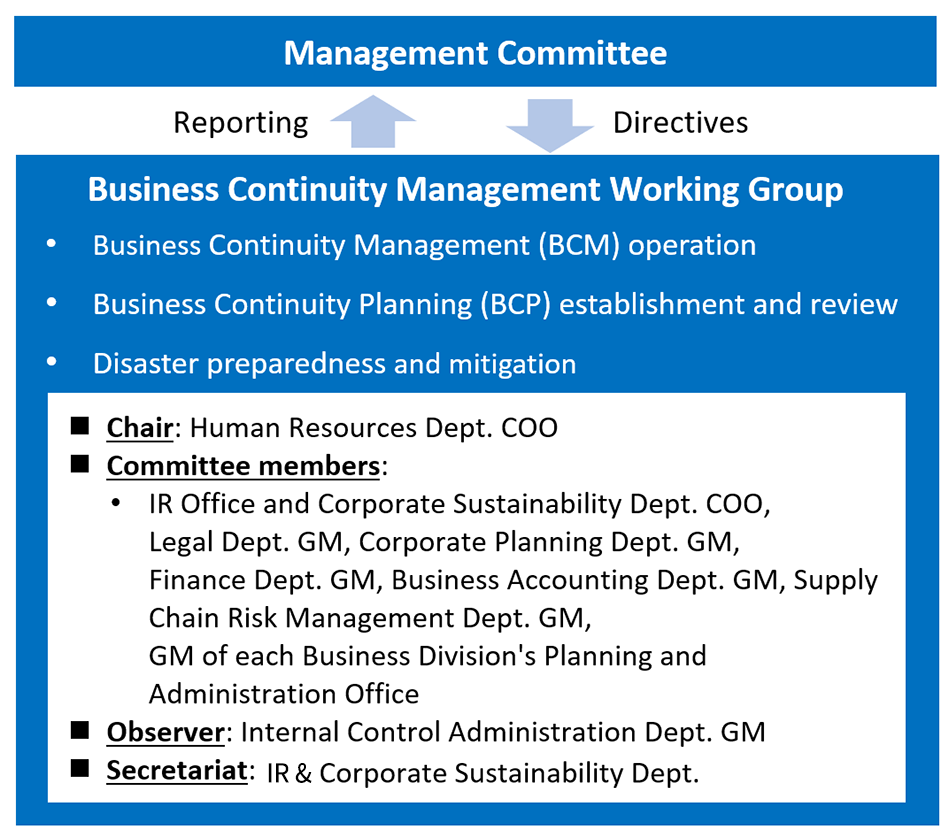Click the downward Directives arrow

549,123
